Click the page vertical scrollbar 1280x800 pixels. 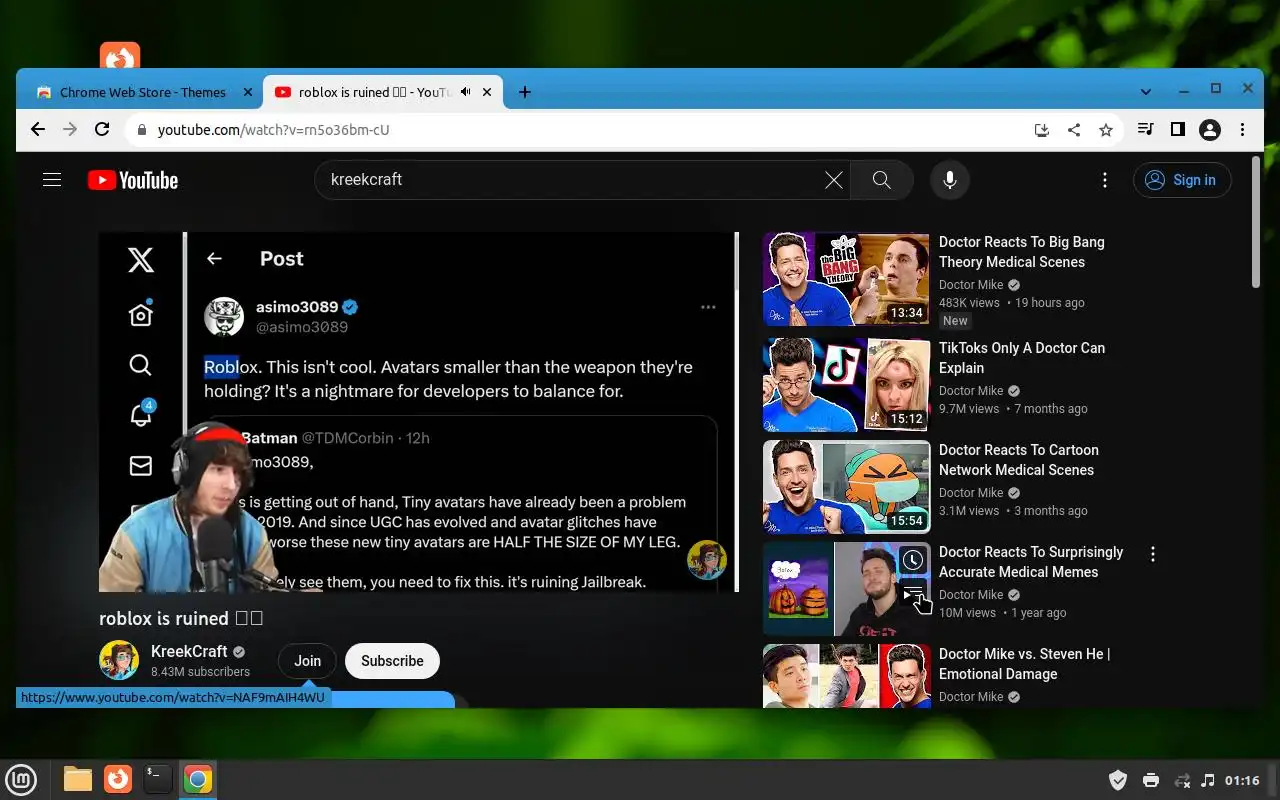(x=1257, y=223)
